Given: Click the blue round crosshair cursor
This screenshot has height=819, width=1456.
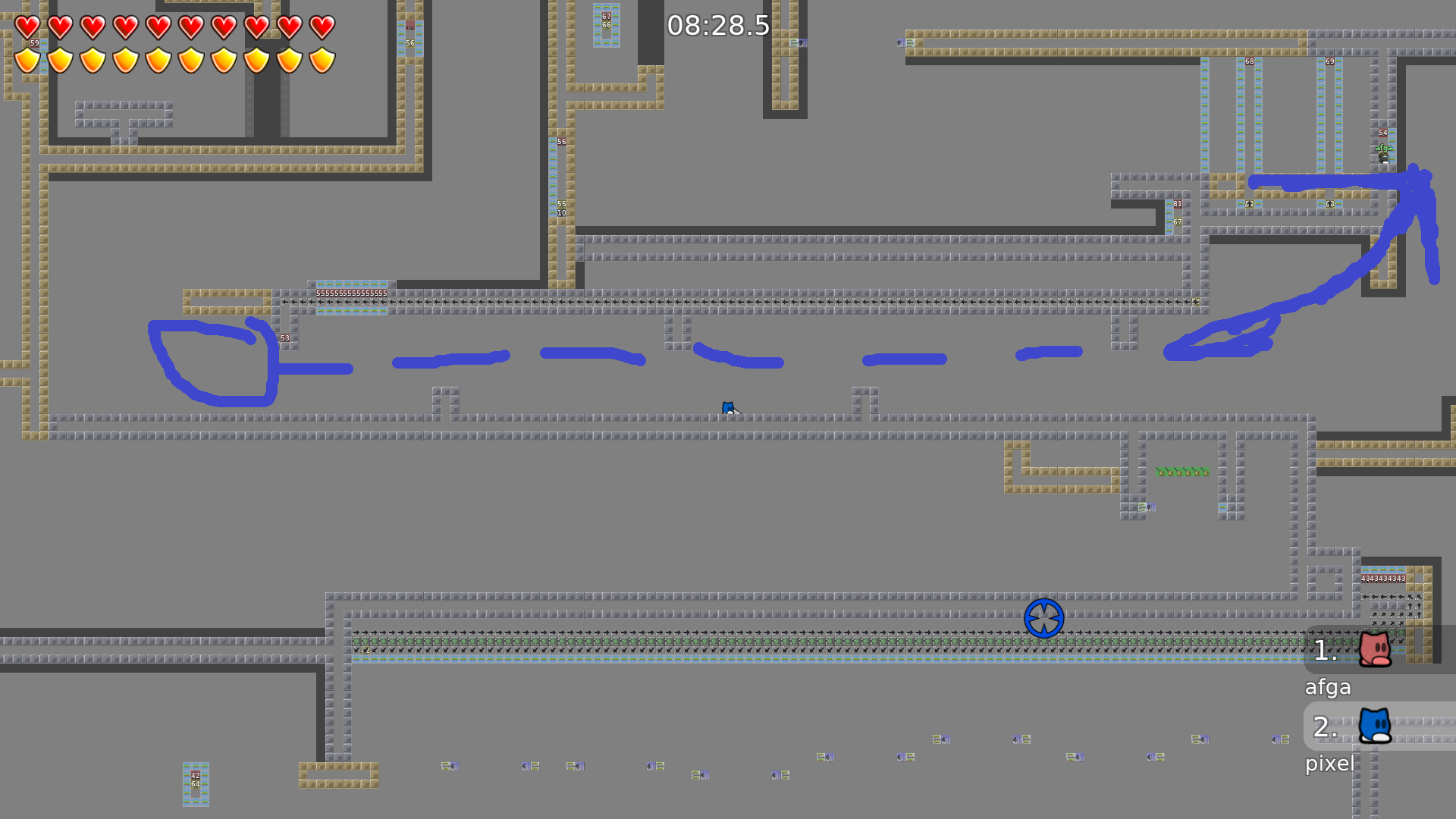Looking at the screenshot, I should click(x=1043, y=618).
